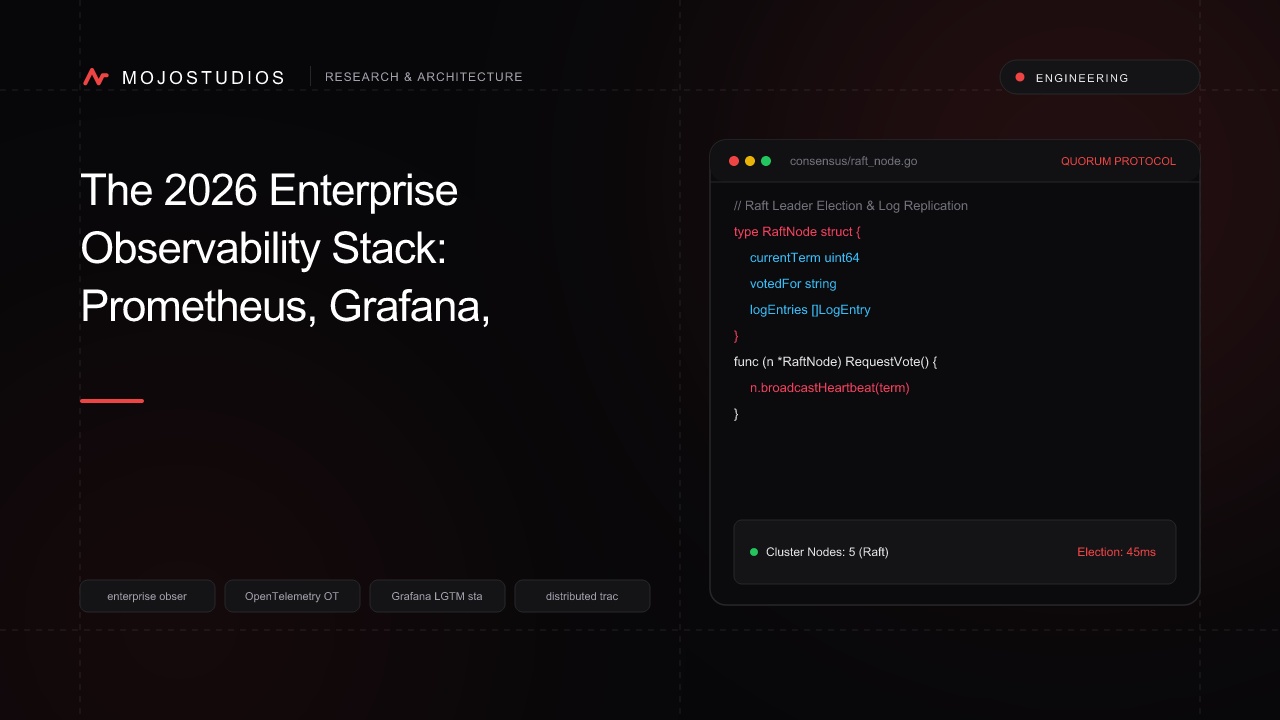This screenshot has height=720, width=1280.
Task: Click the article headline about Observability Stack
Action: click(285, 248)
